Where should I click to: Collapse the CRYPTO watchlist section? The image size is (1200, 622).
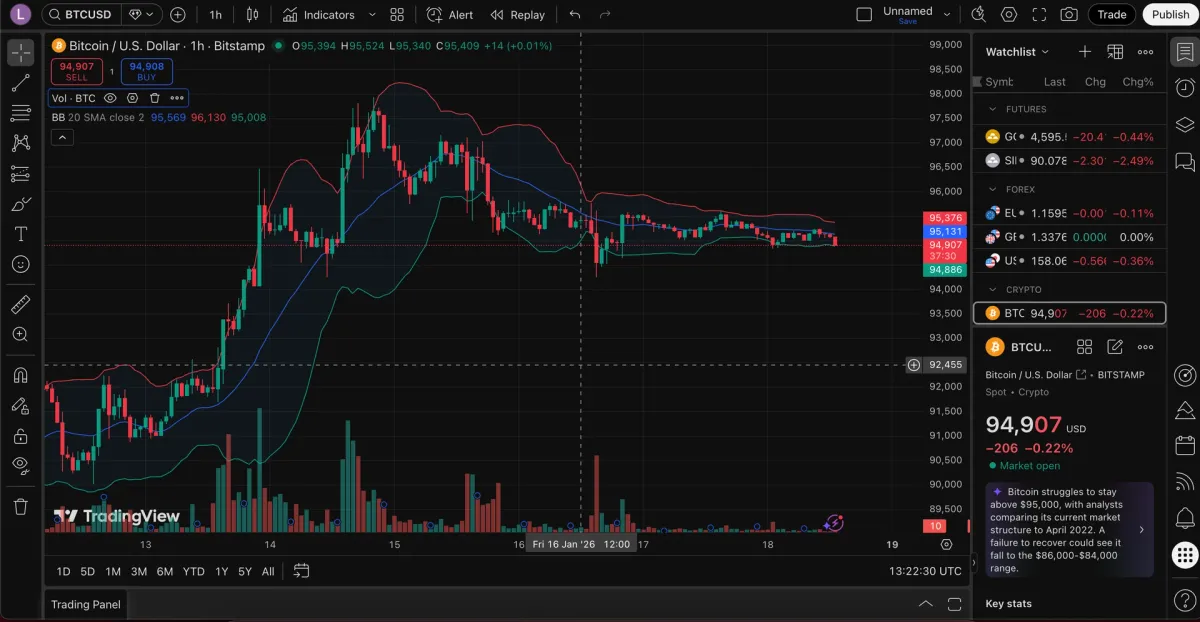[993, 289]
